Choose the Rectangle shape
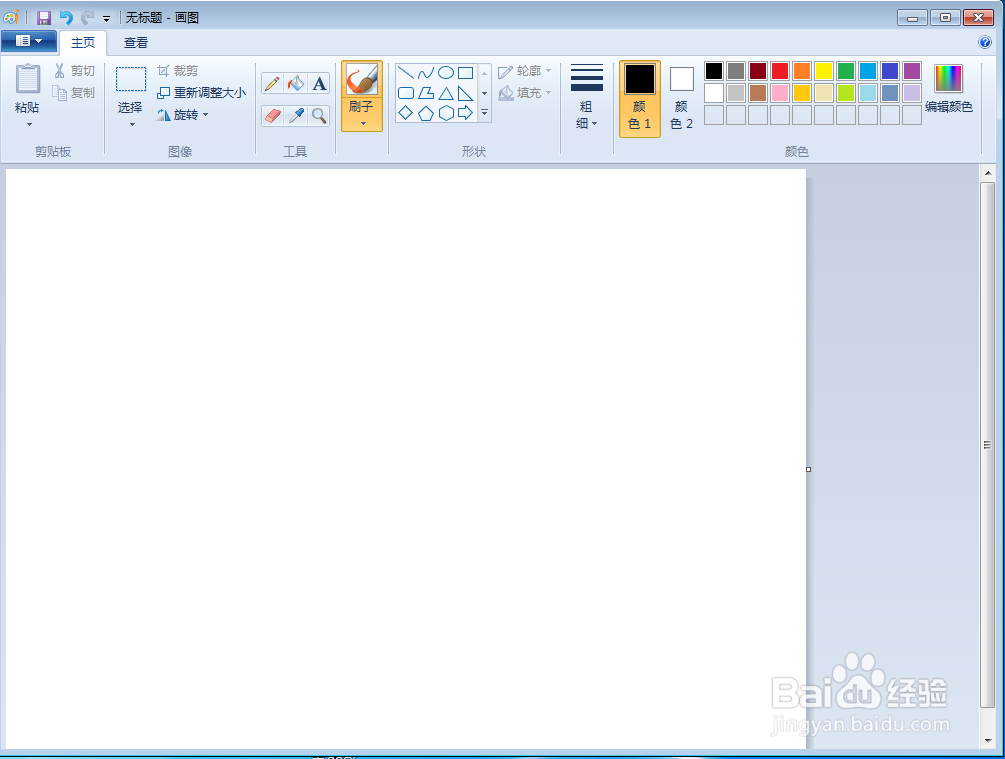 [466, 72]
